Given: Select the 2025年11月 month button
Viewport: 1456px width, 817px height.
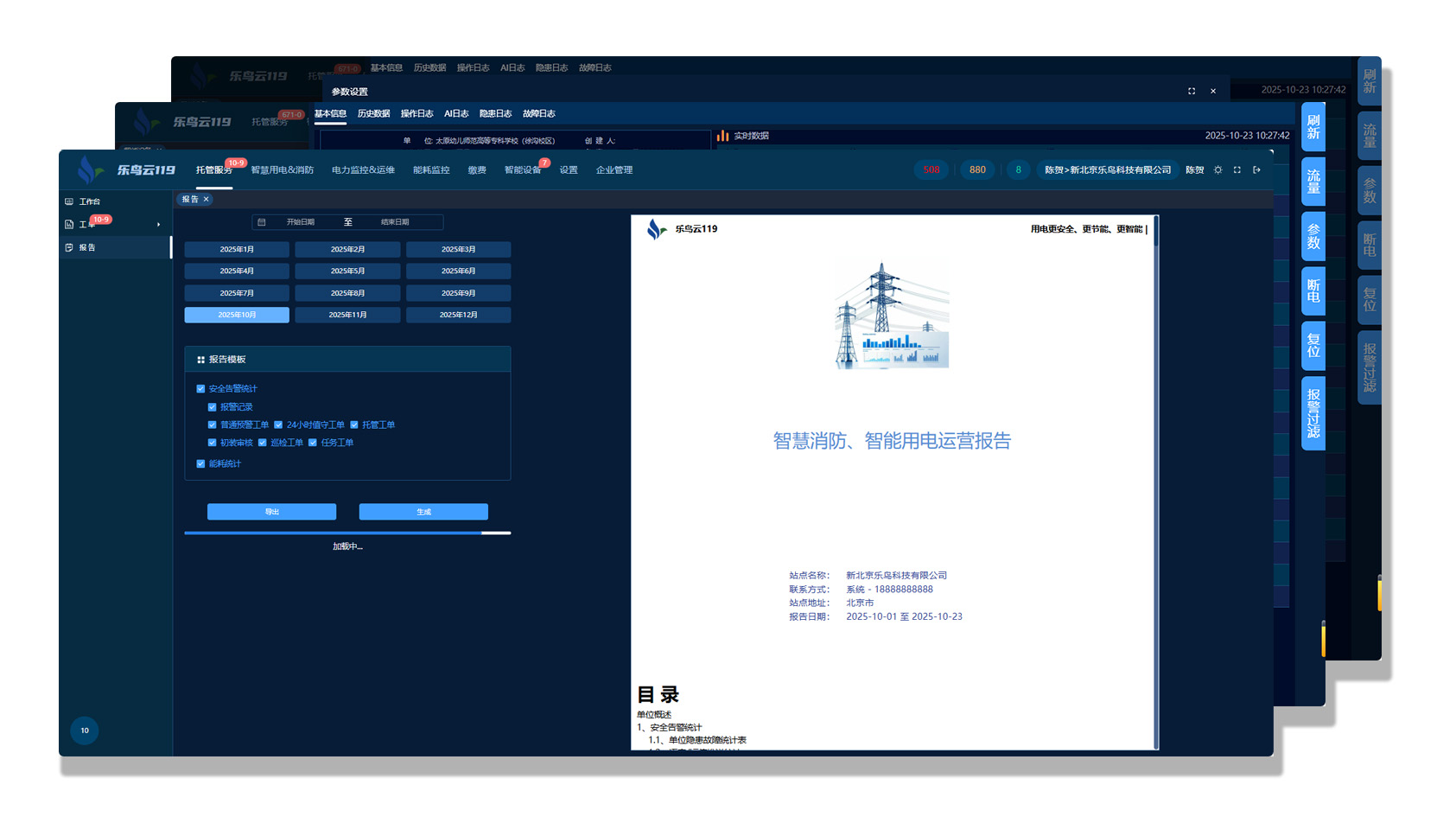Looking at the screenshot, I should 347,315.
